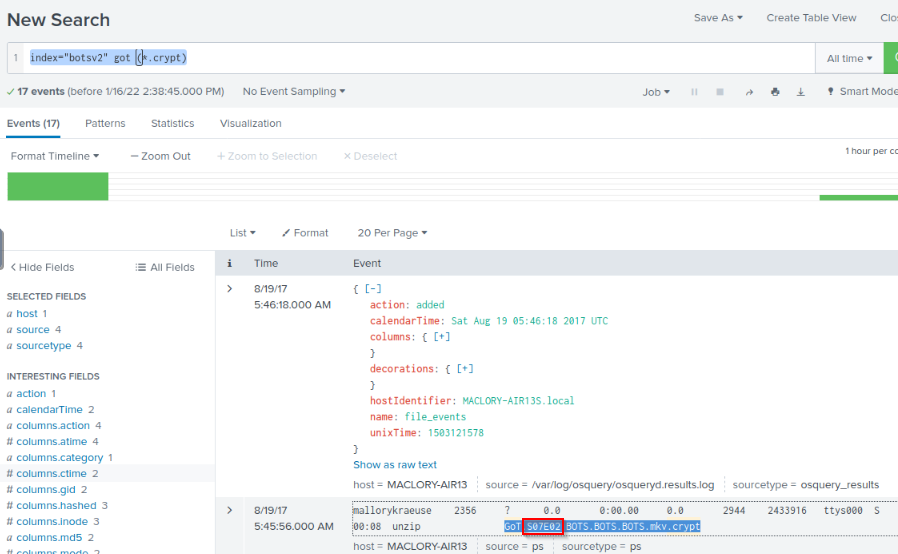This screenshot has height=554, width=898.
Task: Print the search results
Action: coord(775,92)
